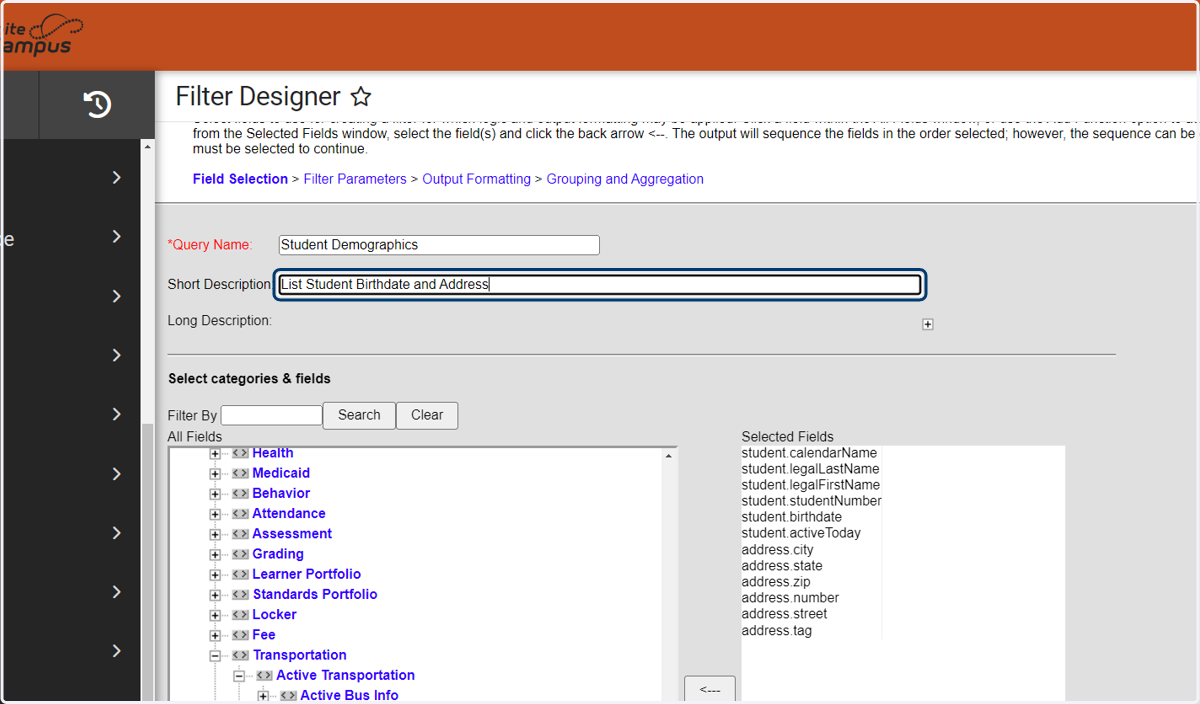The image size is (1200, 704).
Task: Click the Clear button
Action: pos(427,415)
